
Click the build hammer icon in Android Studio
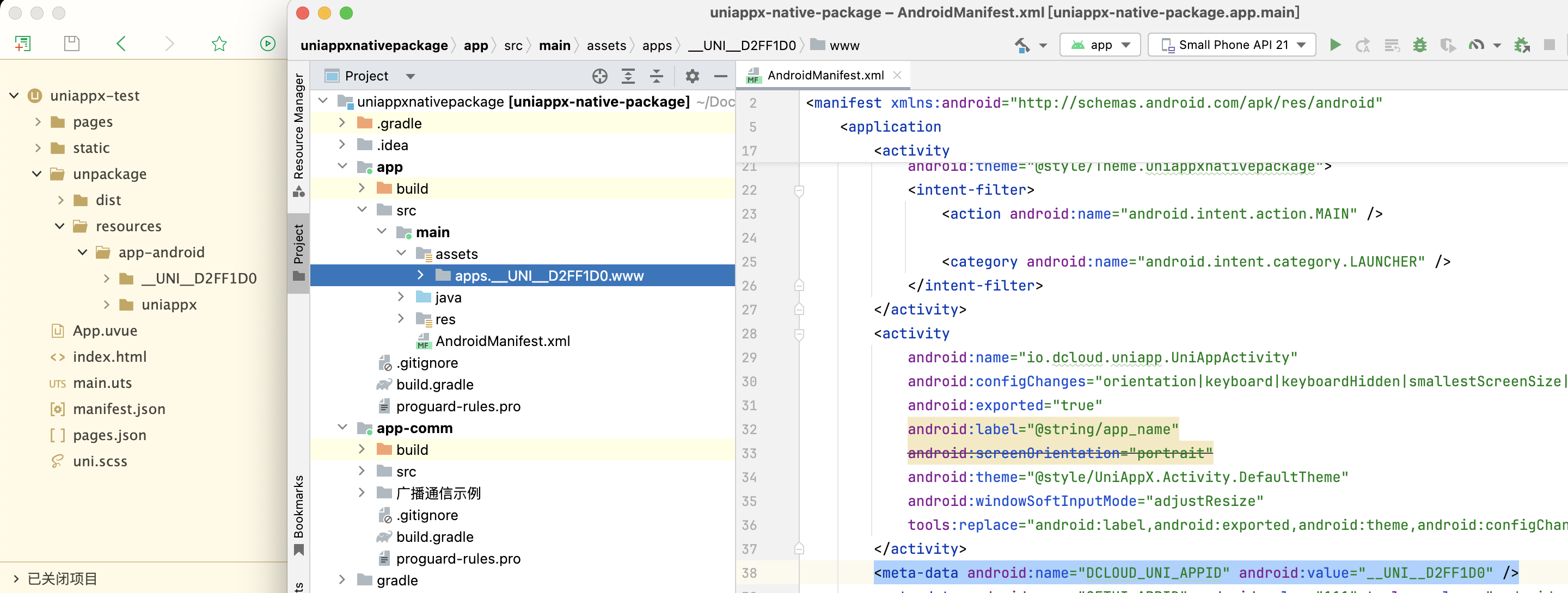click(x=1022, y=45)
